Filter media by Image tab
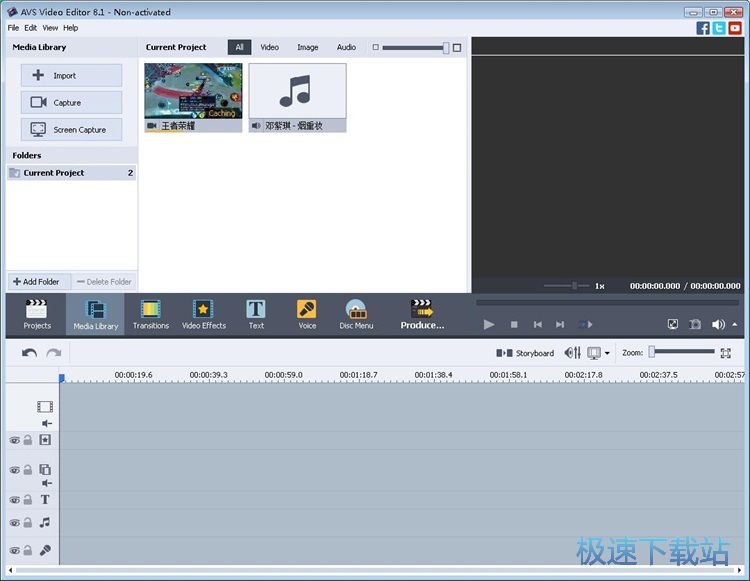The width and height of the screenshot is (750, 581). coord(307,47)
